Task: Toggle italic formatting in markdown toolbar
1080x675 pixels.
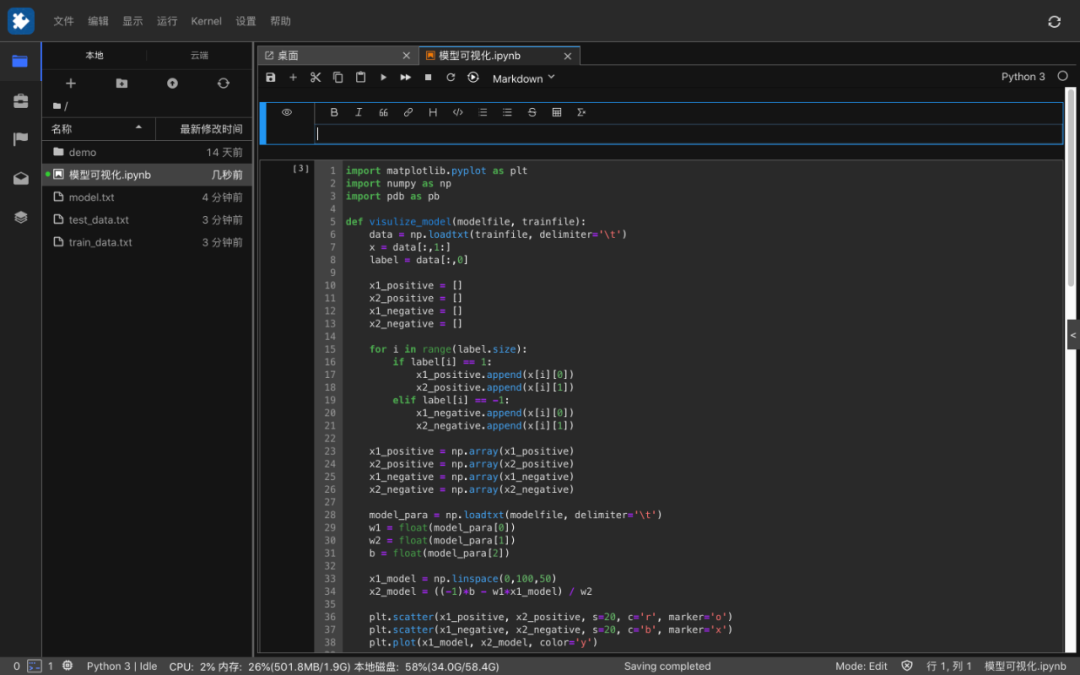Action: pyautogui.click(x=359, y=113)
